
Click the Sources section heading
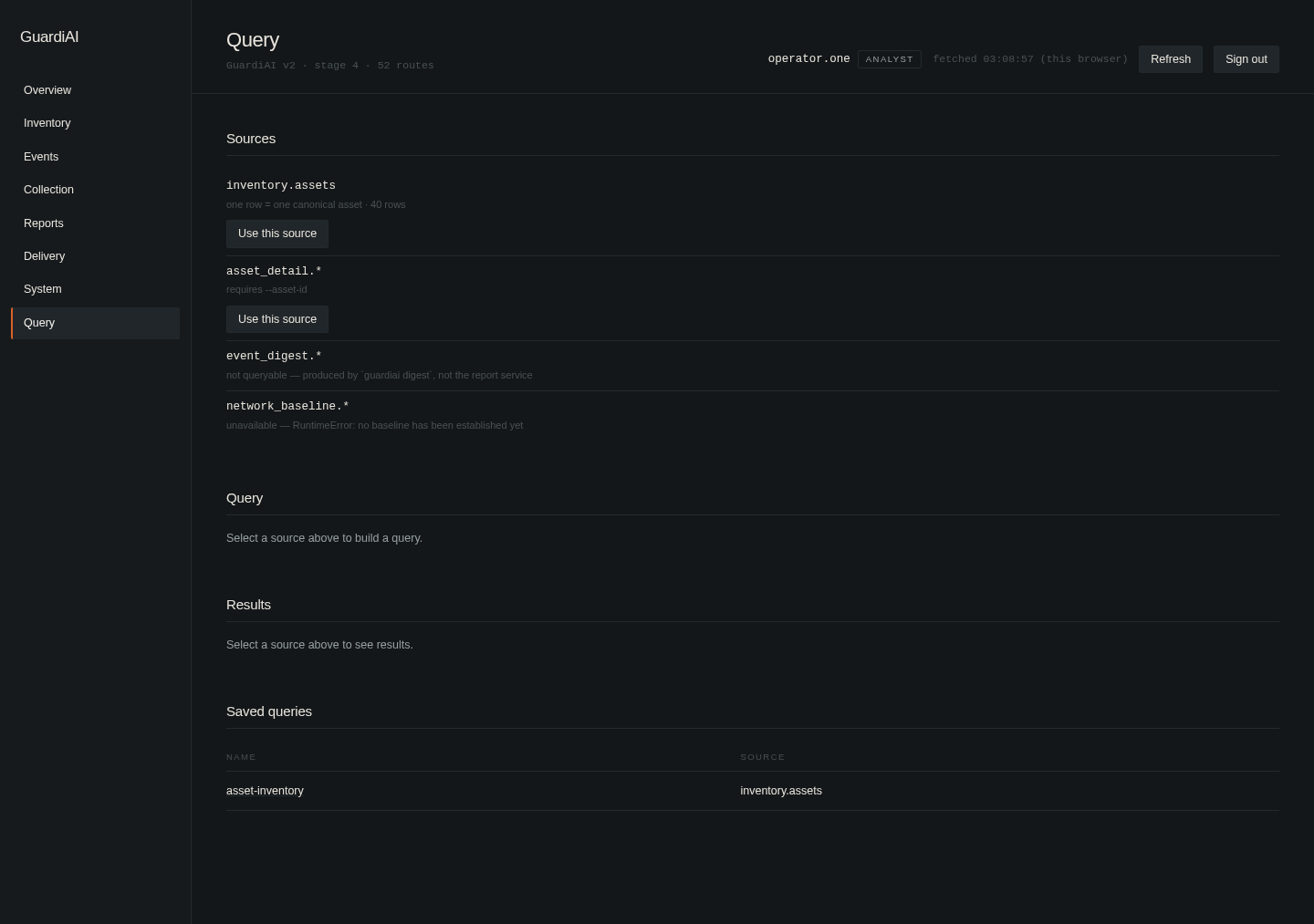(251, 139)
